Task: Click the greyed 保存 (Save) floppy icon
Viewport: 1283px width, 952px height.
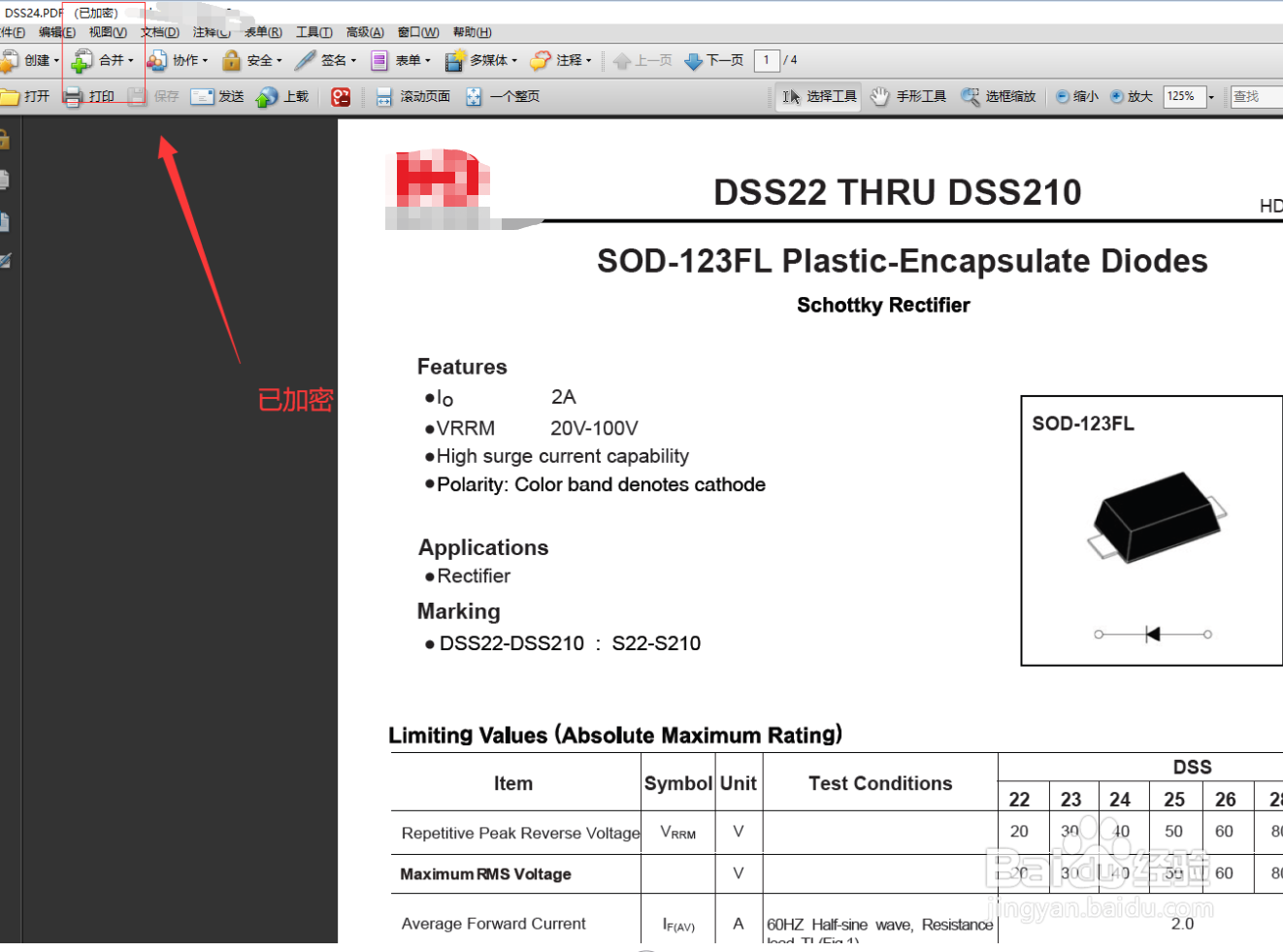Action: tap(137, 96)
